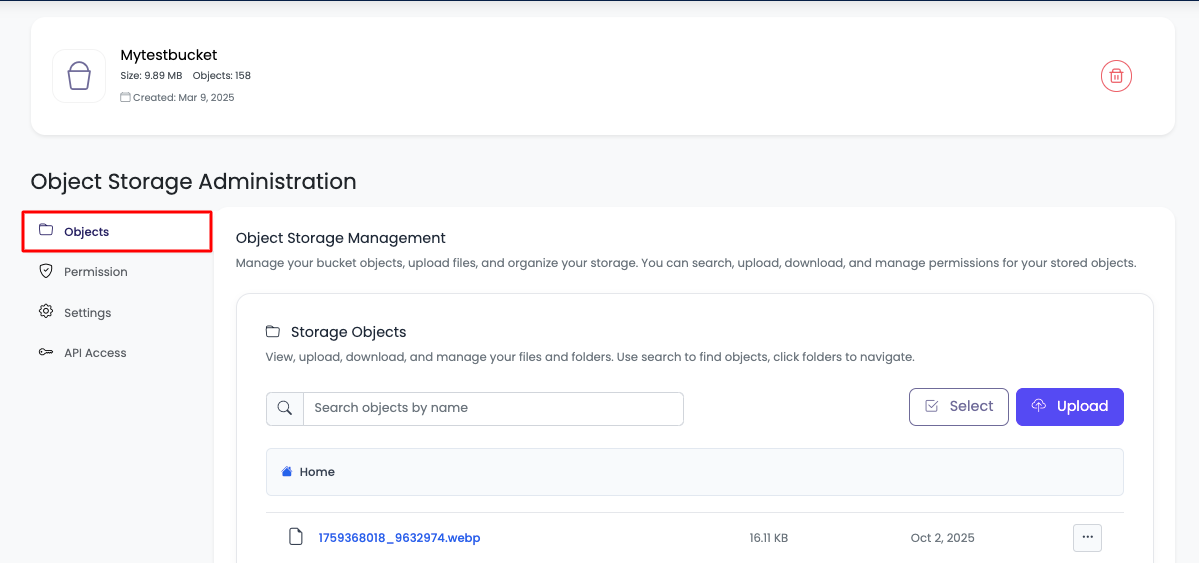Click the bucket icon next to Mytestbucket
The image size is (1199, 563).
point(79,76)
